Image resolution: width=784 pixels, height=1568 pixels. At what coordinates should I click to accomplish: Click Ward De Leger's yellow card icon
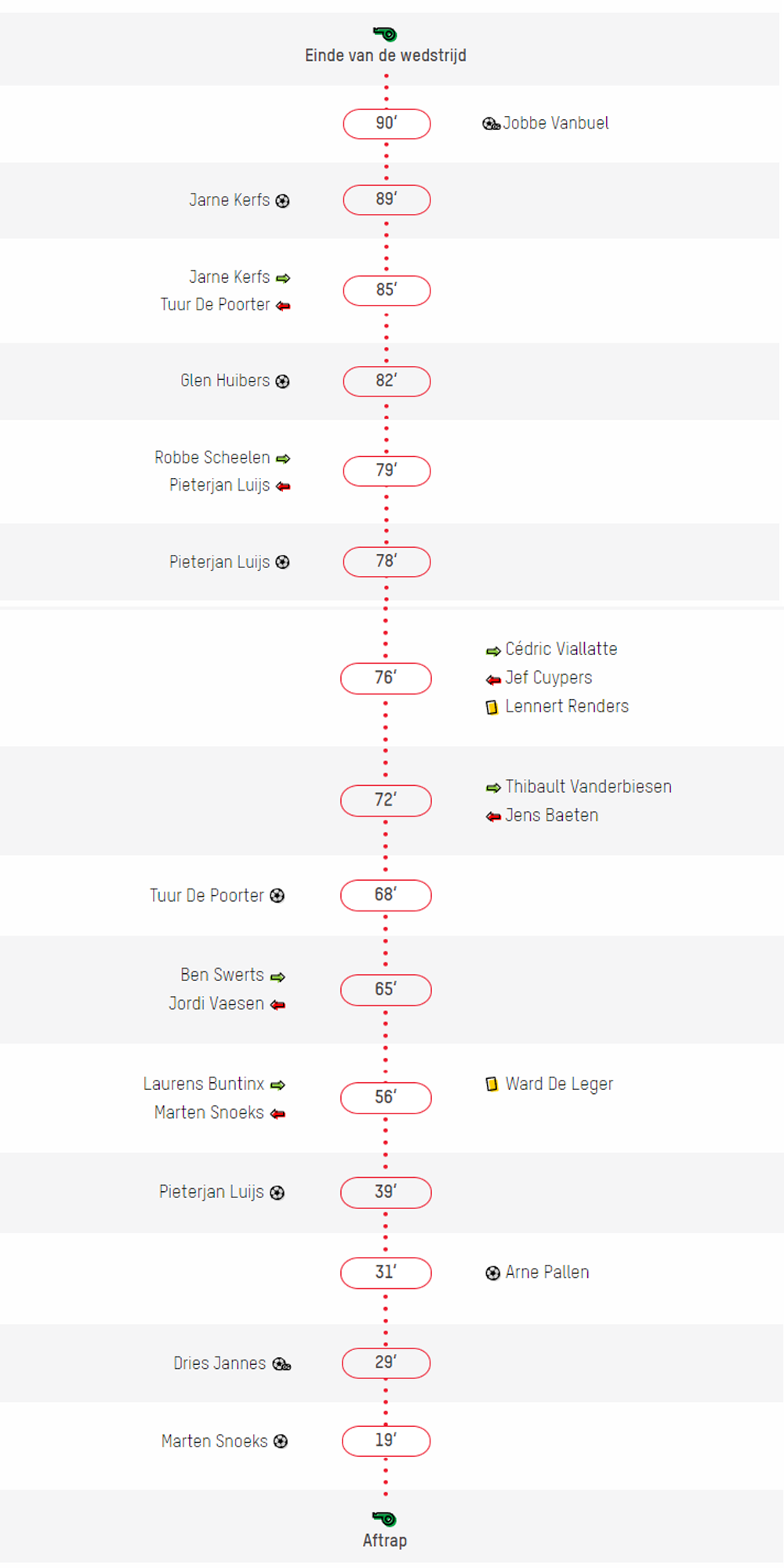tap(492, 1085)
